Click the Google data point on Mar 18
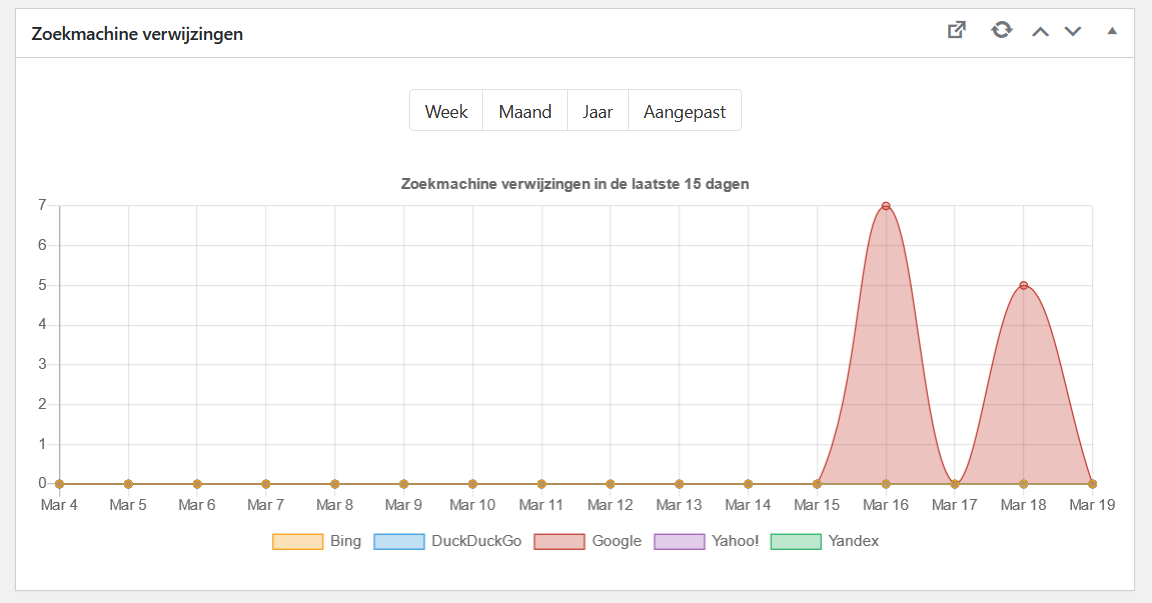This screenshot has width=1152, height=603. tap(1023, 286)
